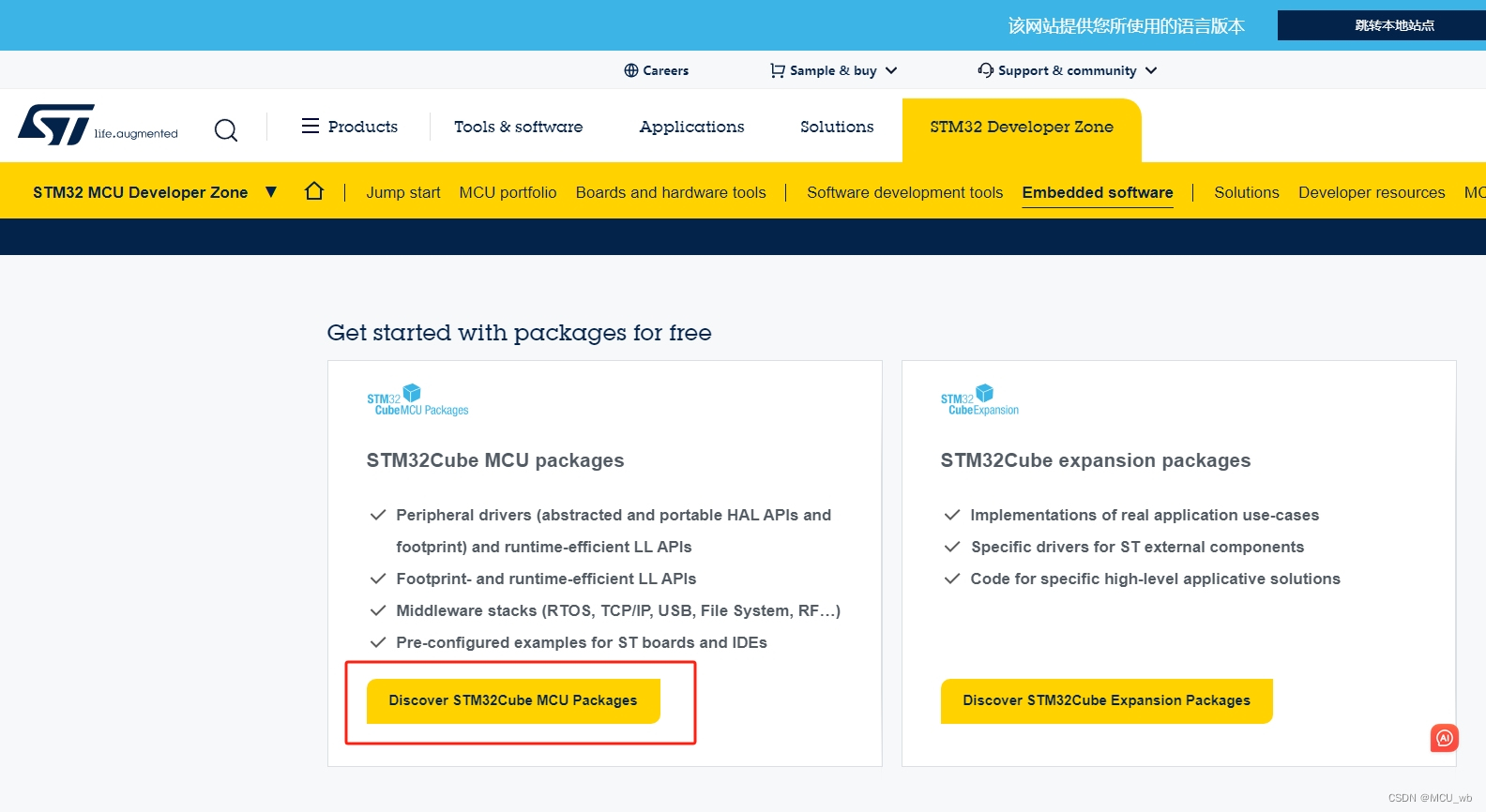This screenshot has width=1486, height=812.
Task: Open the Products menu label
Action: click(x=363, y=127)
